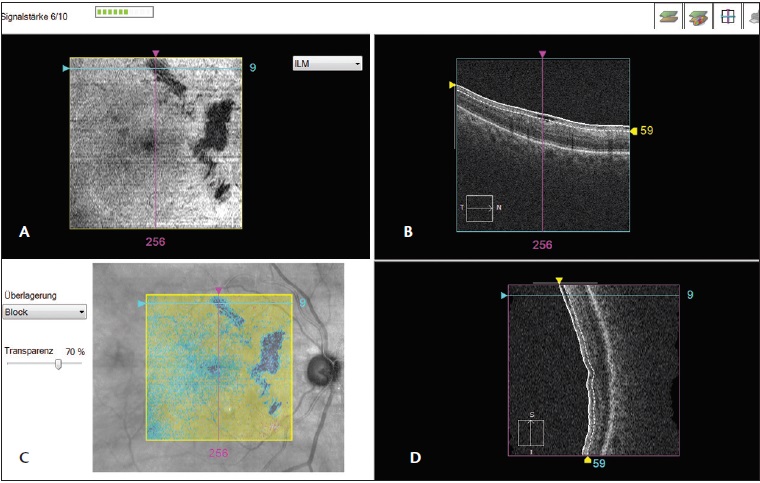Screen dimensions: 760x483
Task: Select the crosshair centering grid icon
Action: pos(727,17)
